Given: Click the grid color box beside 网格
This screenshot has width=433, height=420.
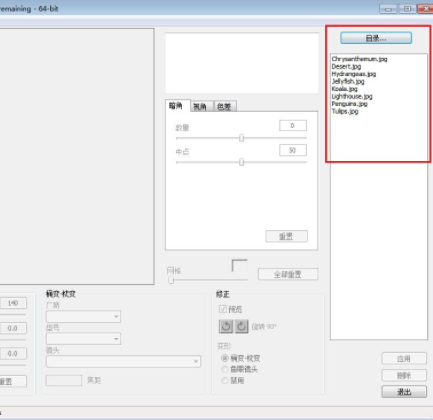Looking at the screenshot, I should tap(239, 266).
